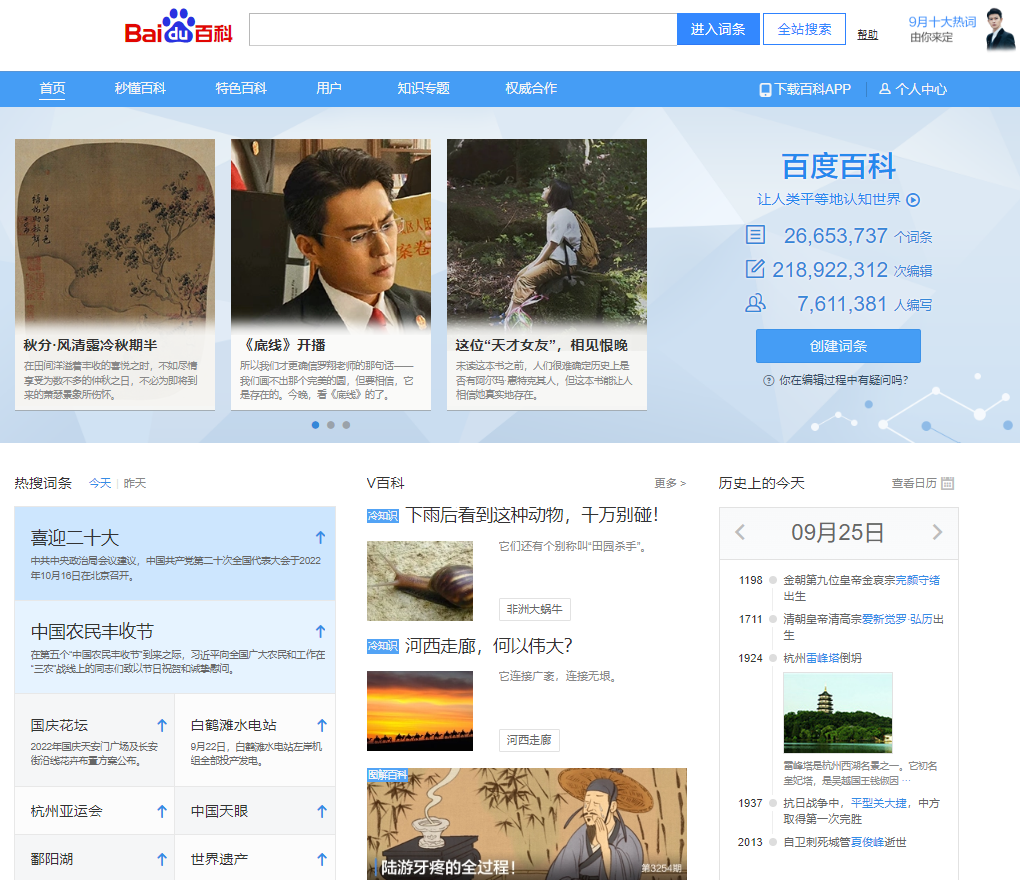
Task: Click the search input field
Action: (x=463, y=29)
